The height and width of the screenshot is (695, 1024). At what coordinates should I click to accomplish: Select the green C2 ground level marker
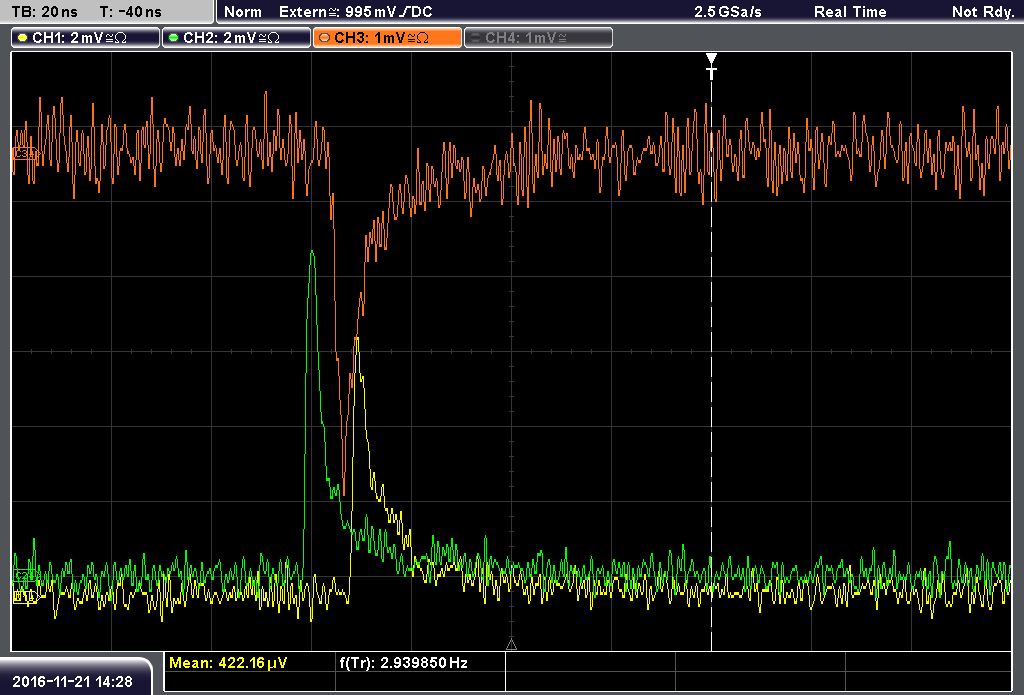[x=24, y=575]
